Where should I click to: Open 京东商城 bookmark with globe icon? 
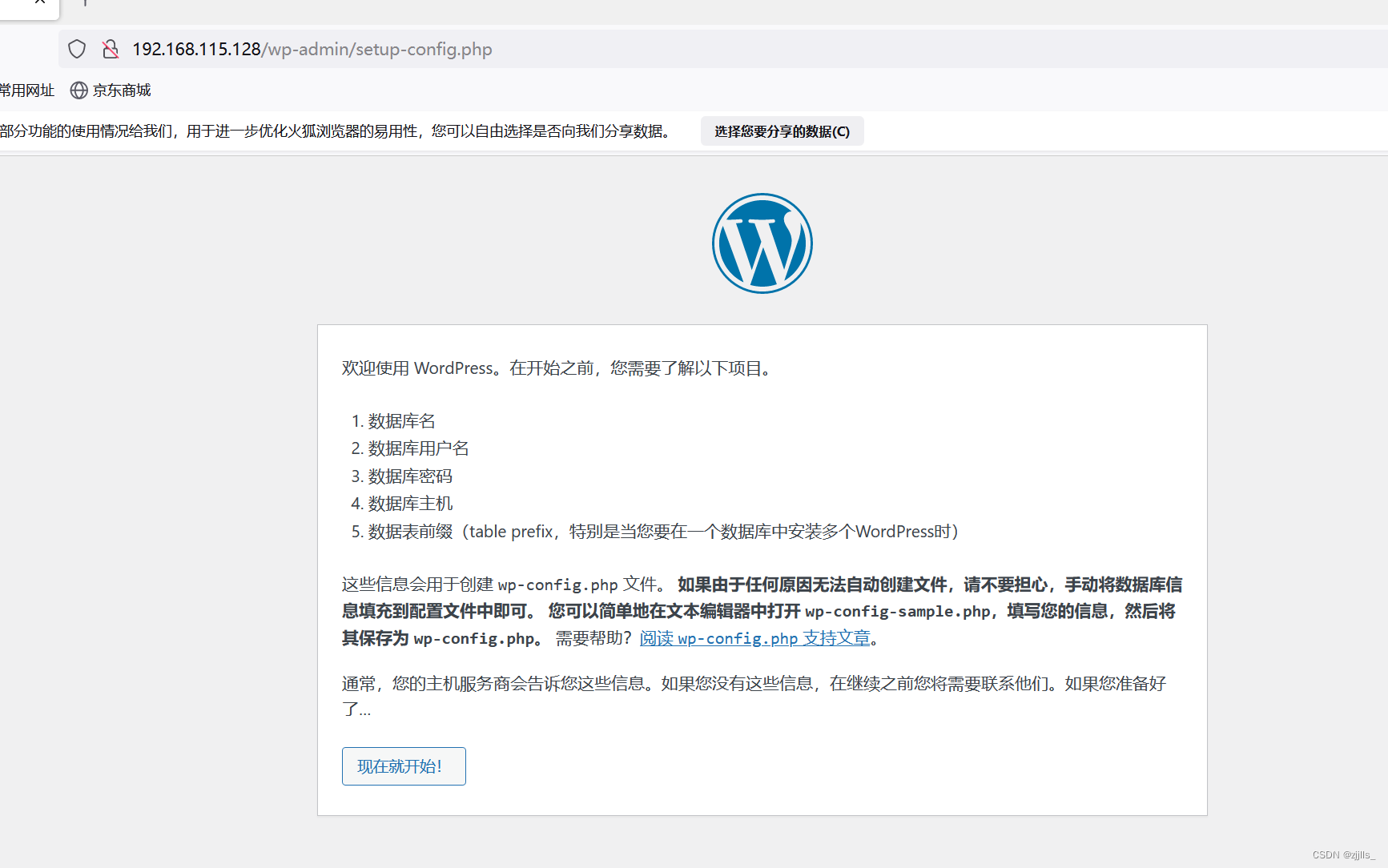(x=110, y=90)
